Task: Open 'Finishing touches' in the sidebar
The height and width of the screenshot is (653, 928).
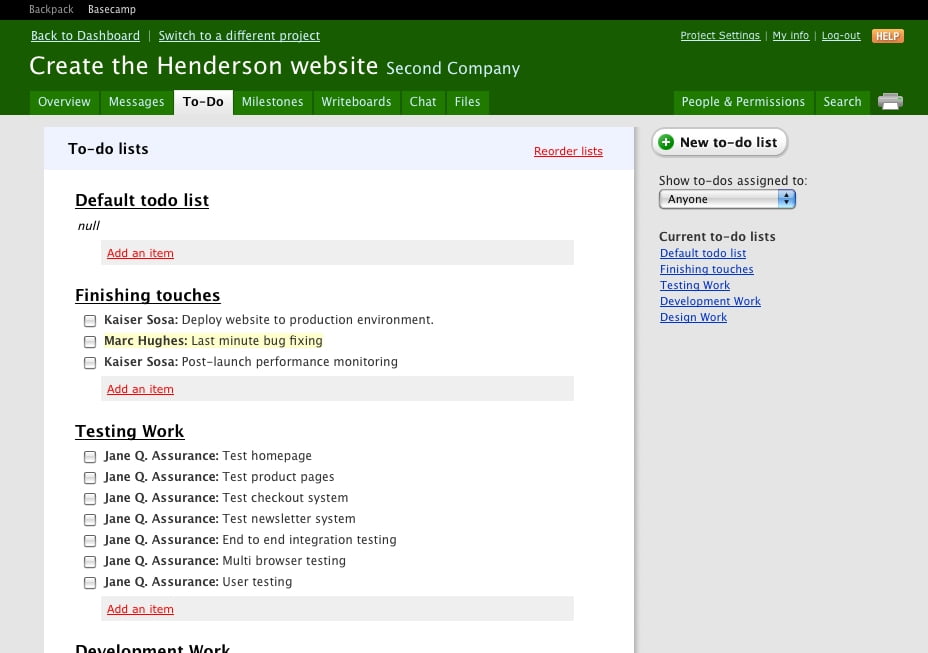Action: [x=707, y=269]
